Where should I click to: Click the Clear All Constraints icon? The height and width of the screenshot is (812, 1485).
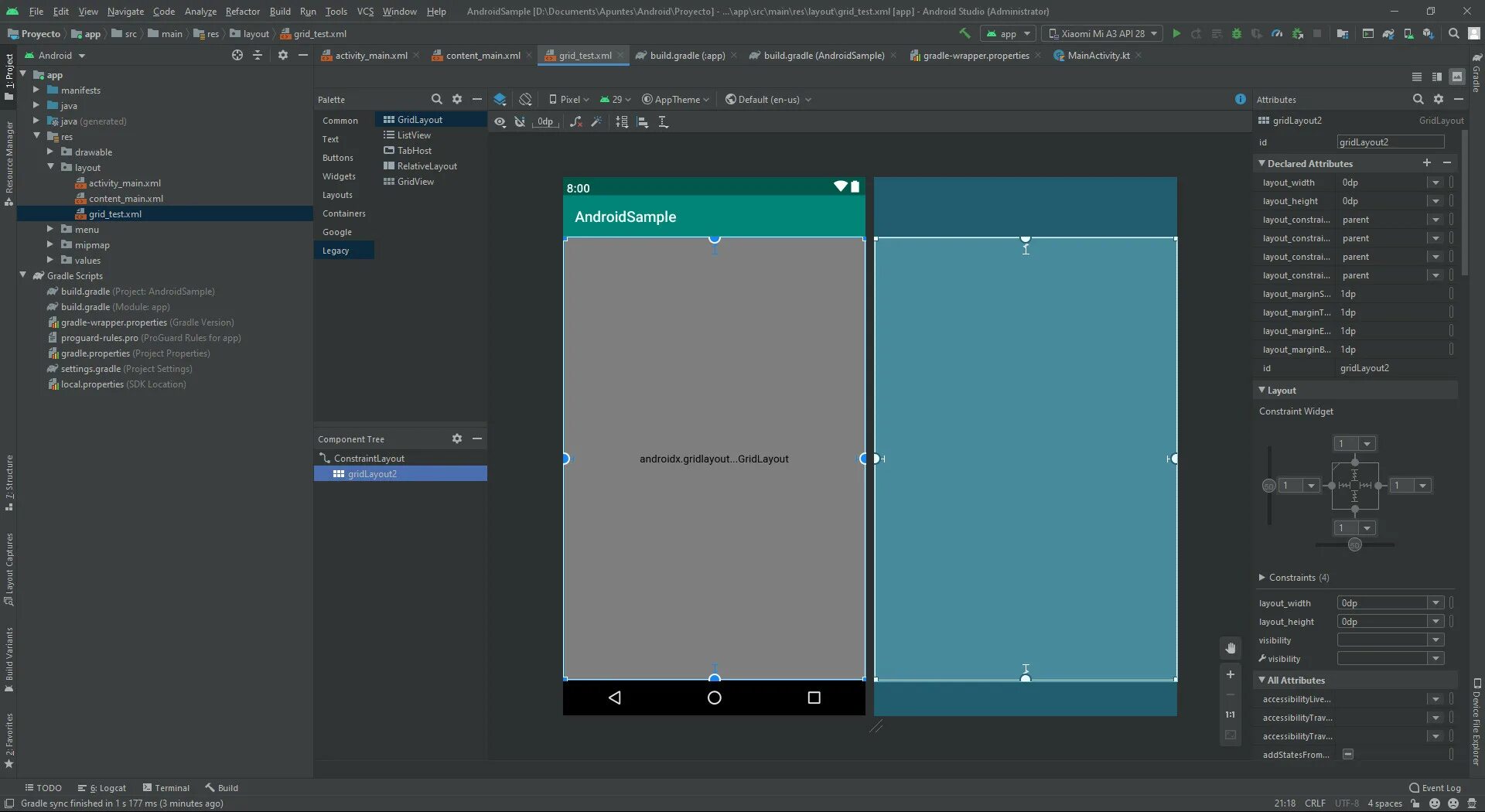[x=575, y=122]
